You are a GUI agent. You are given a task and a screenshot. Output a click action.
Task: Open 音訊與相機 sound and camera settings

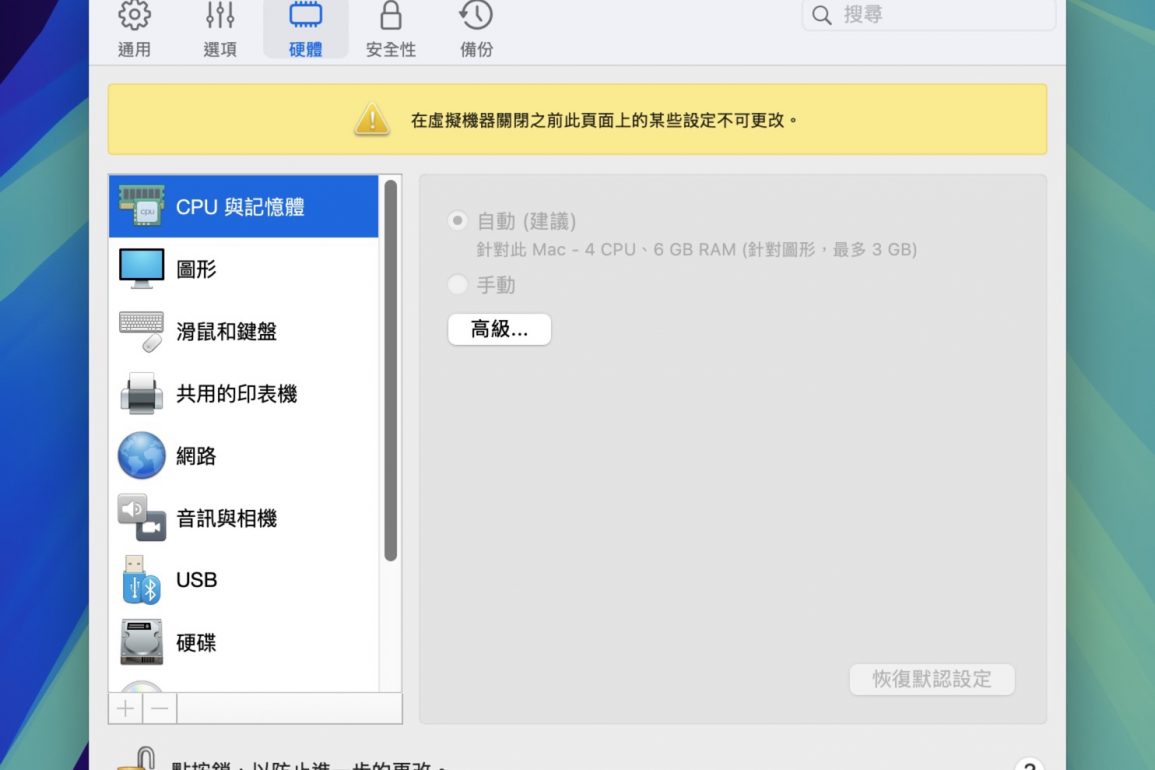[x=243, y=518]
